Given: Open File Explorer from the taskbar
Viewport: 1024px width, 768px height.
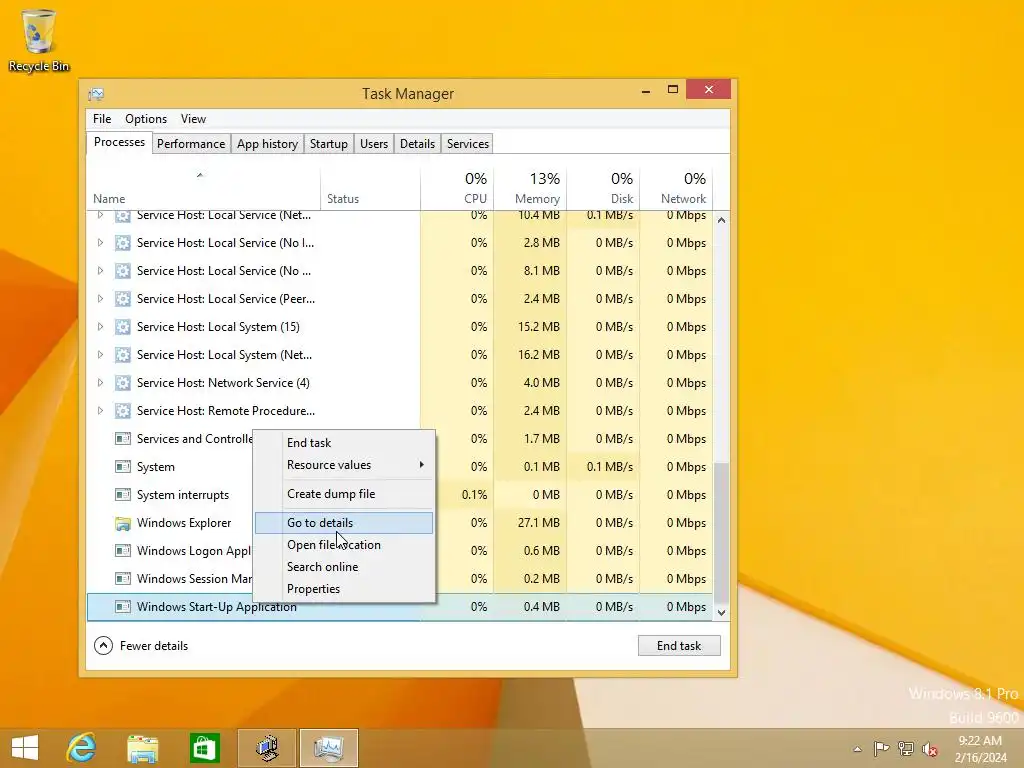Looking at the screenshot, I should point(142,748).
